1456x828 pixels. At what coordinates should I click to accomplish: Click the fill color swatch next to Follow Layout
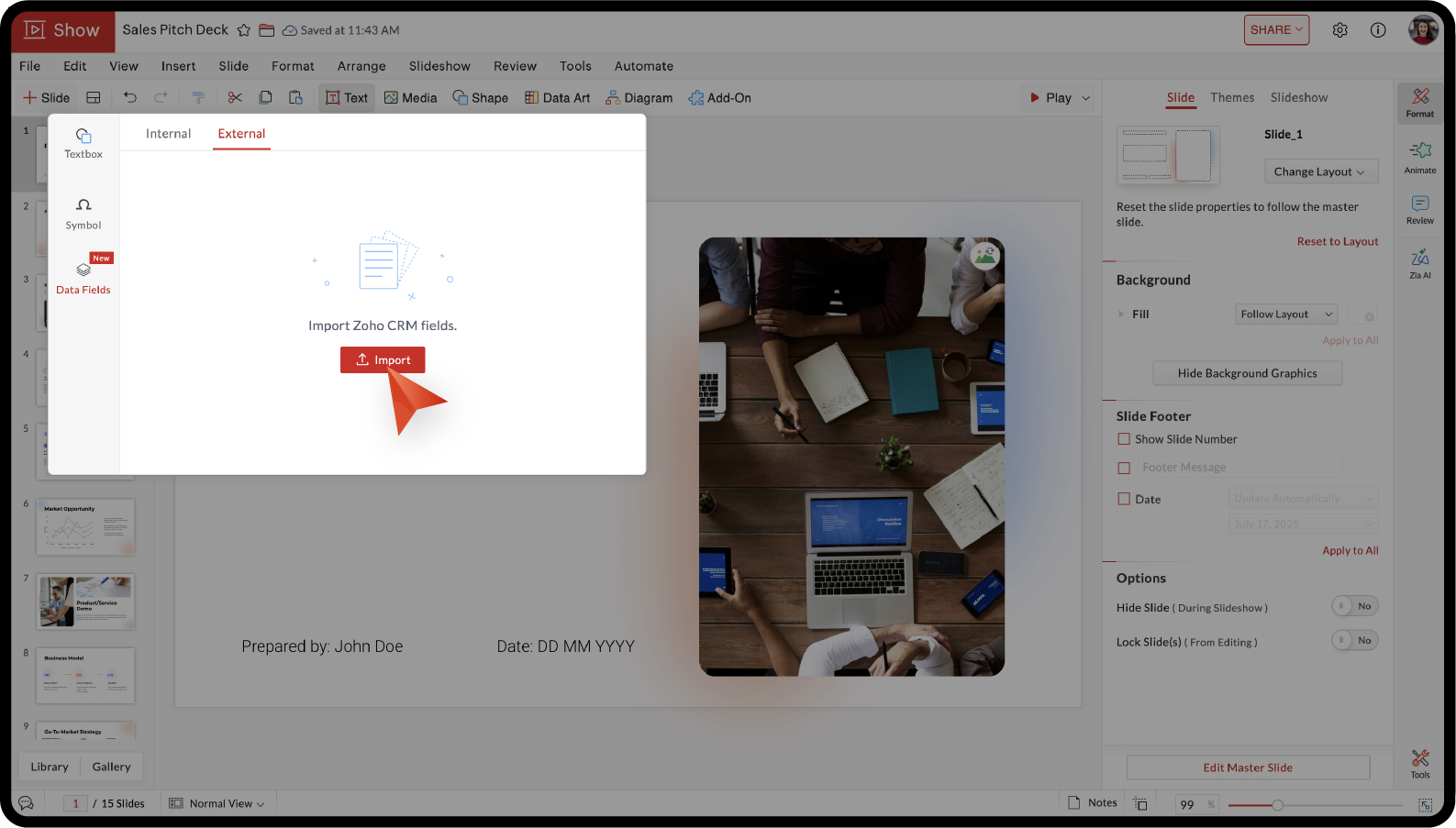(x=1362, y=315)
